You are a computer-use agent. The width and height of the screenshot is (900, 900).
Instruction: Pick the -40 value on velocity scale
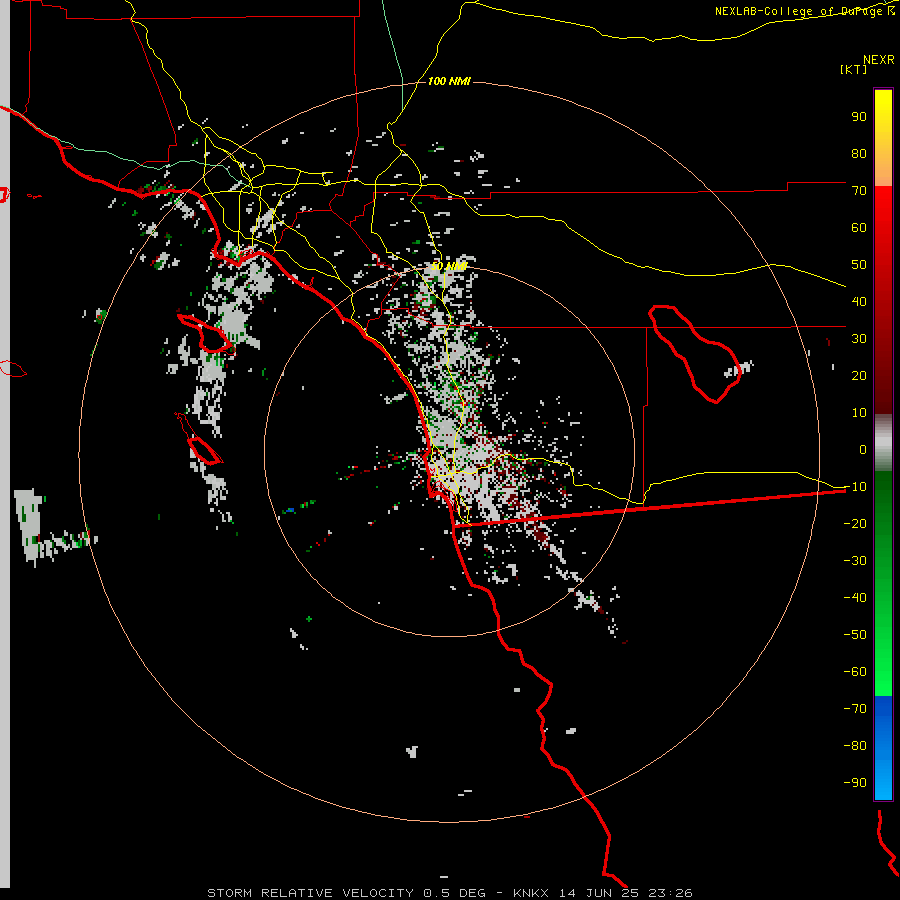click(x=855, y=598)
